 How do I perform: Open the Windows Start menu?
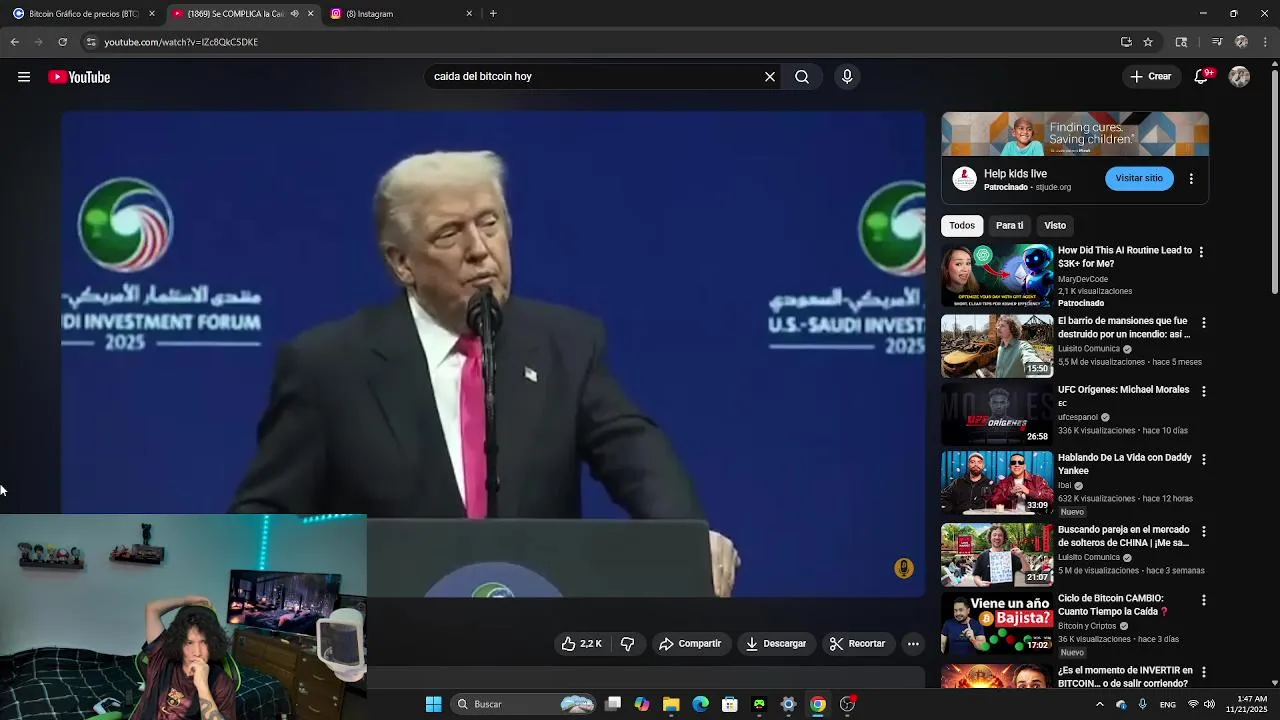click(433, 704)
